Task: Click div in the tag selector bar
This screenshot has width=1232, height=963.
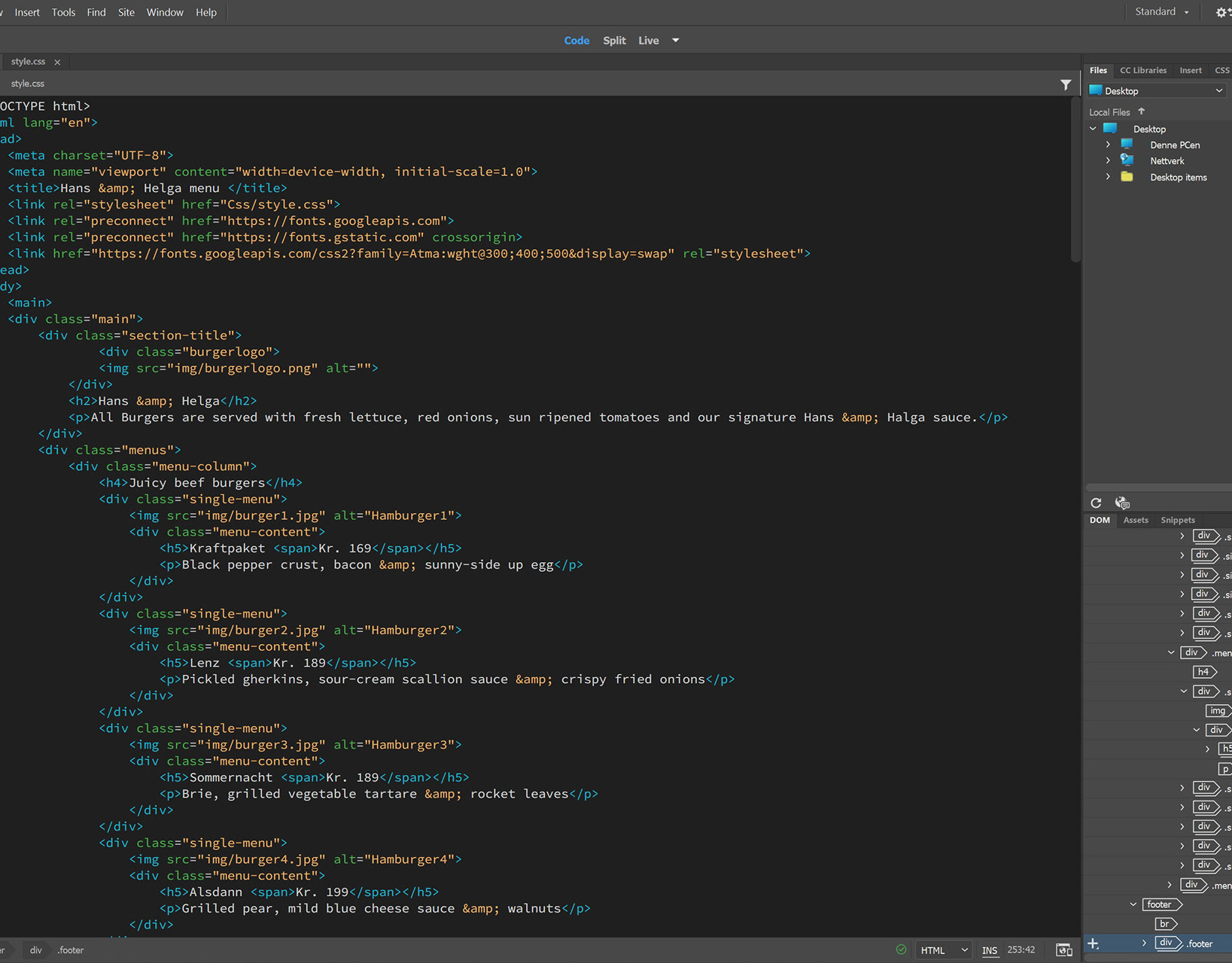Action: tap(35, 950)
